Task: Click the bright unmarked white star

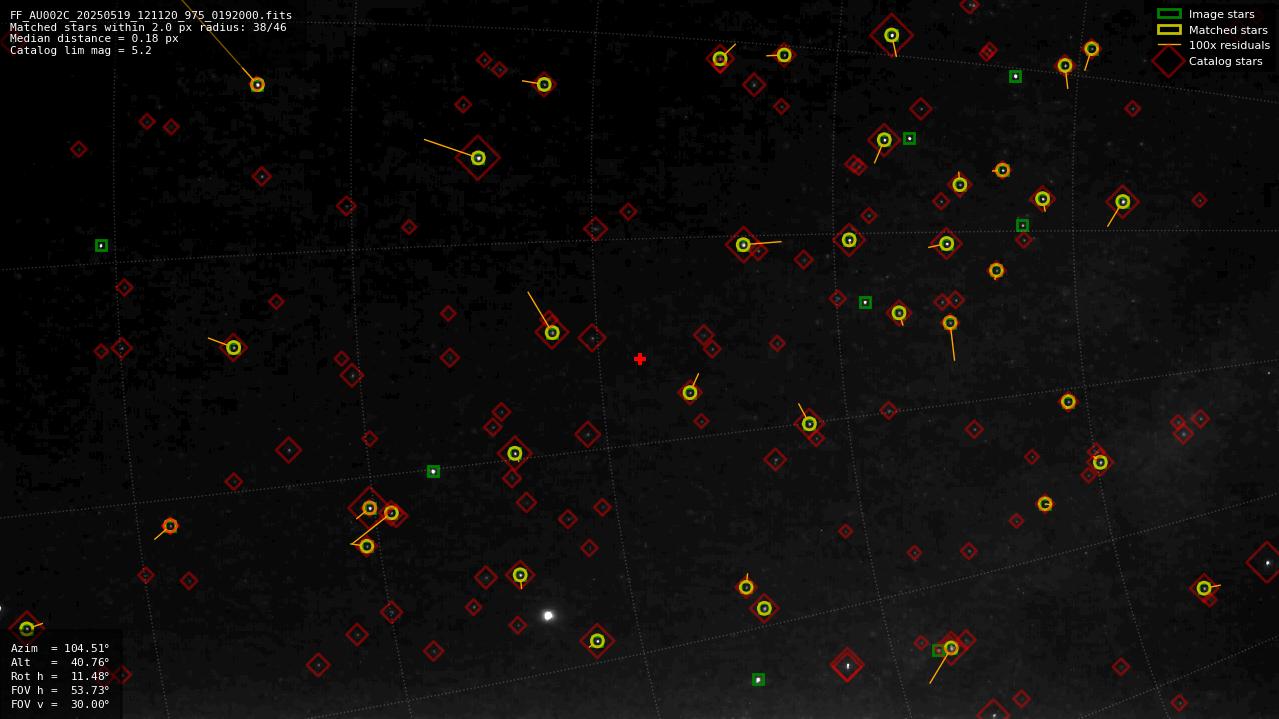Action: [x=548, y=616]
